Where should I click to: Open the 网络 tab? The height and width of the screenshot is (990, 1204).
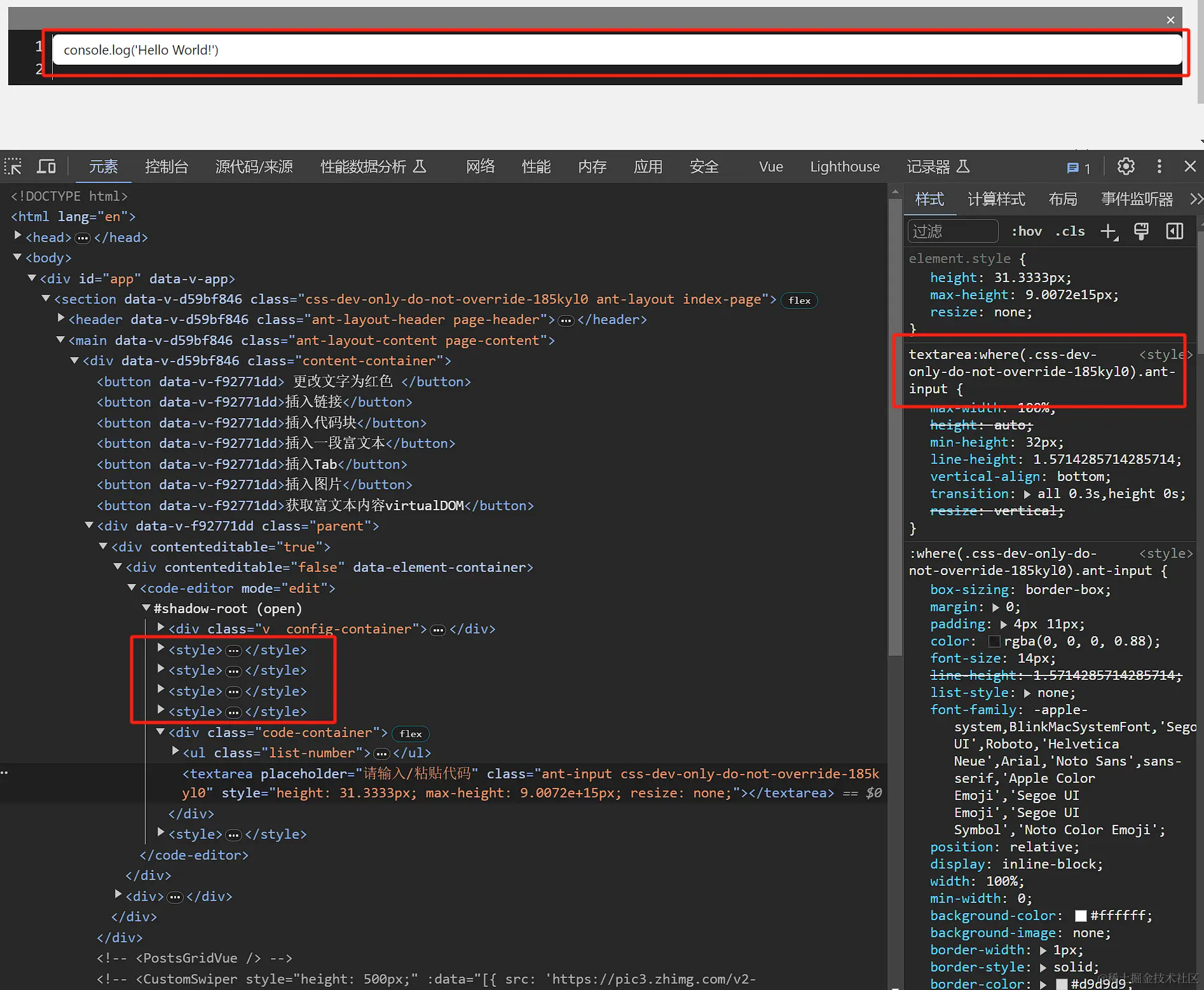tap(481, 166)
